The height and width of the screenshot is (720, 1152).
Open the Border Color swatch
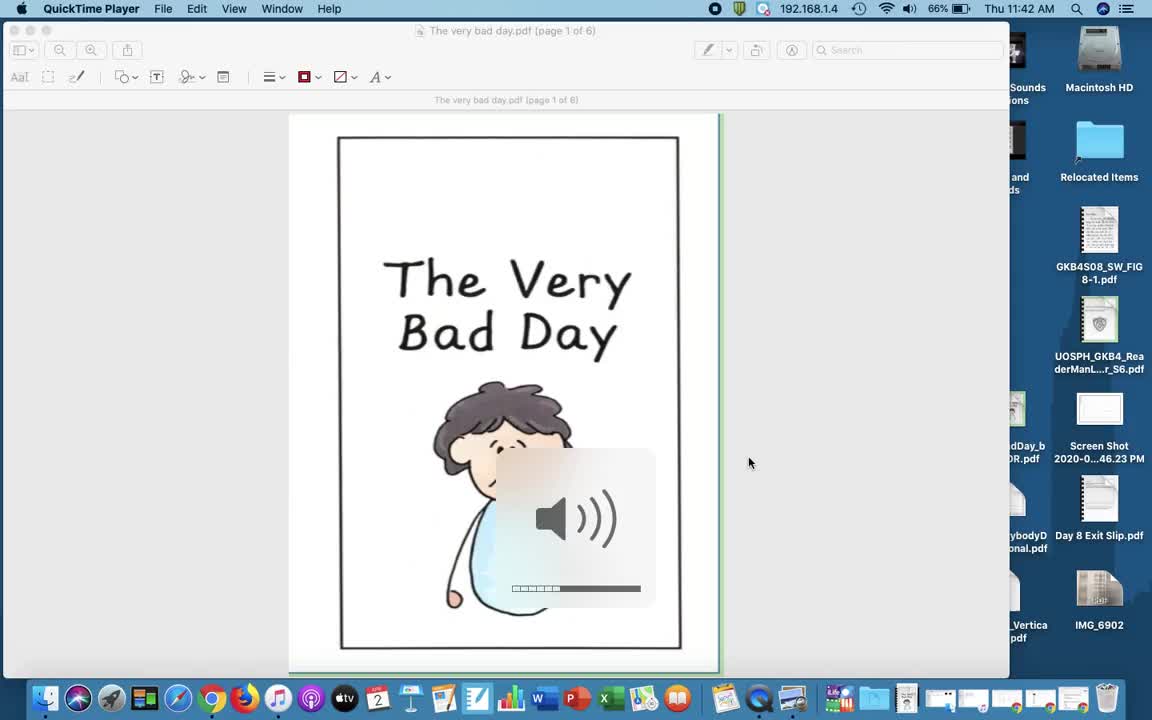click(x=309, y=77)
